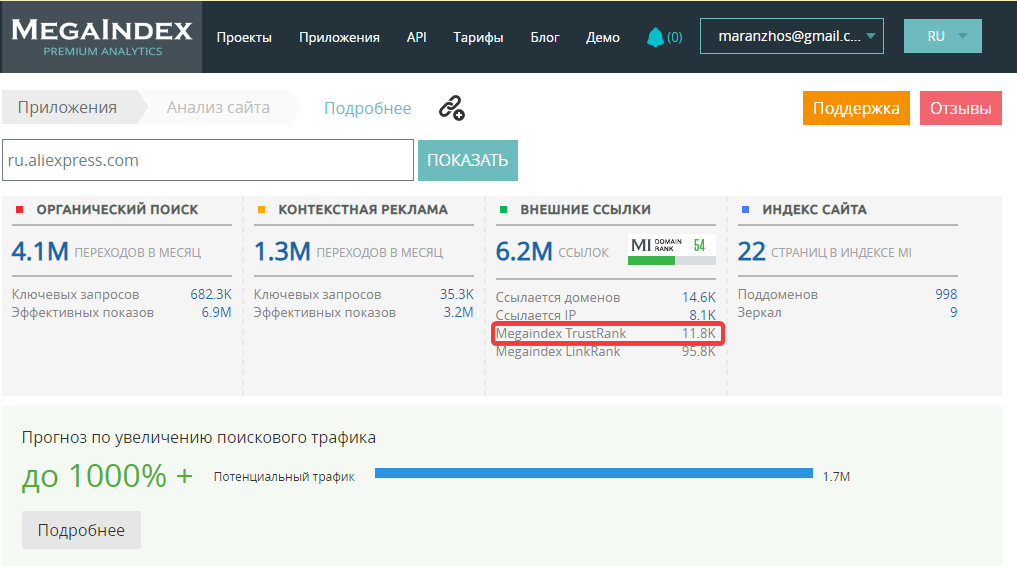Viewport: 1017px width, 566px height.
Task: Click the до 1000% + forecast text
Action: (x=107, y=477)
